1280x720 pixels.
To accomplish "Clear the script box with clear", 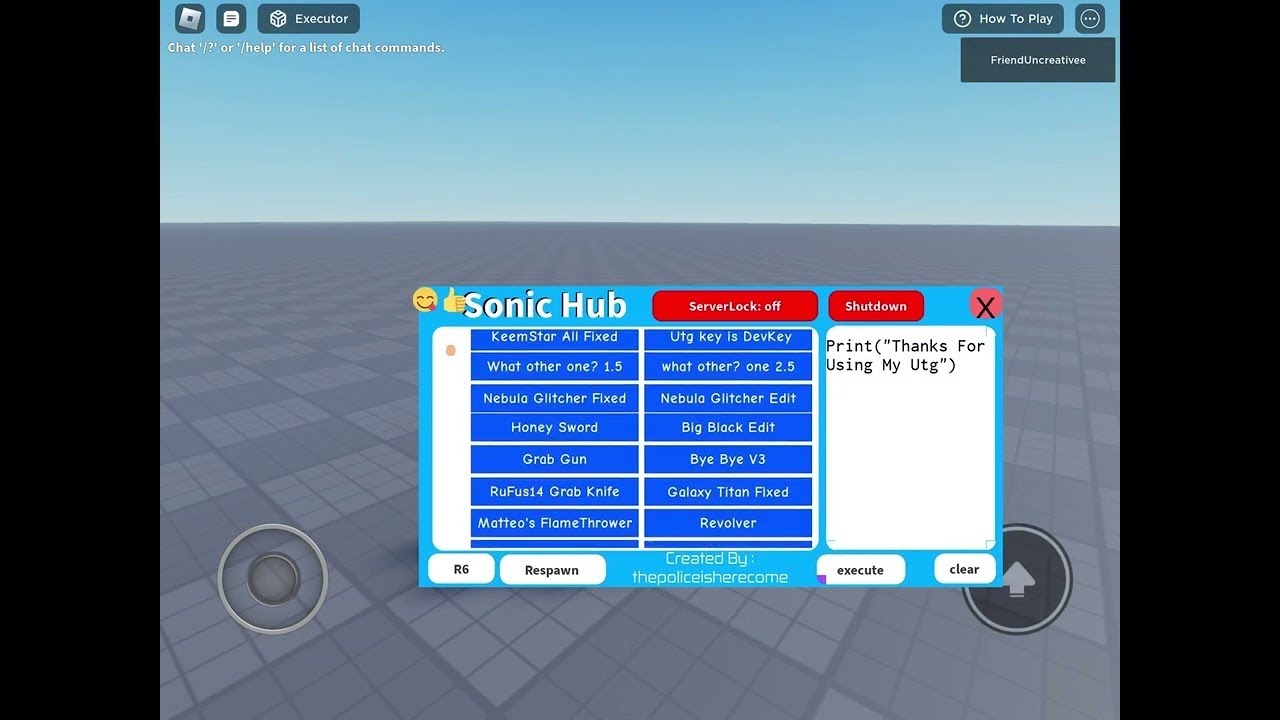I will click(964, 569).
